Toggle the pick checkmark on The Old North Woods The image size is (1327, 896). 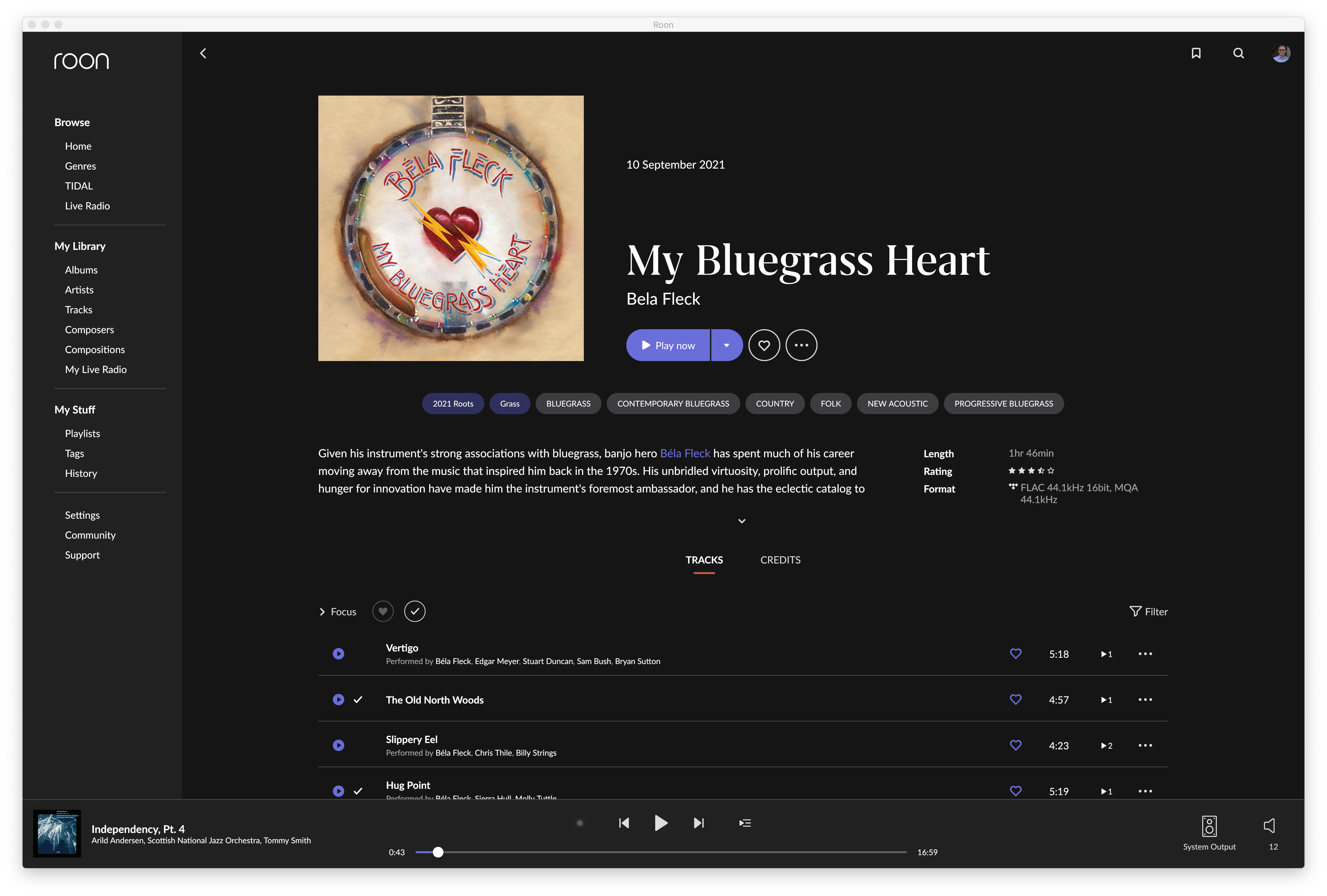click(x=357, y=700)
